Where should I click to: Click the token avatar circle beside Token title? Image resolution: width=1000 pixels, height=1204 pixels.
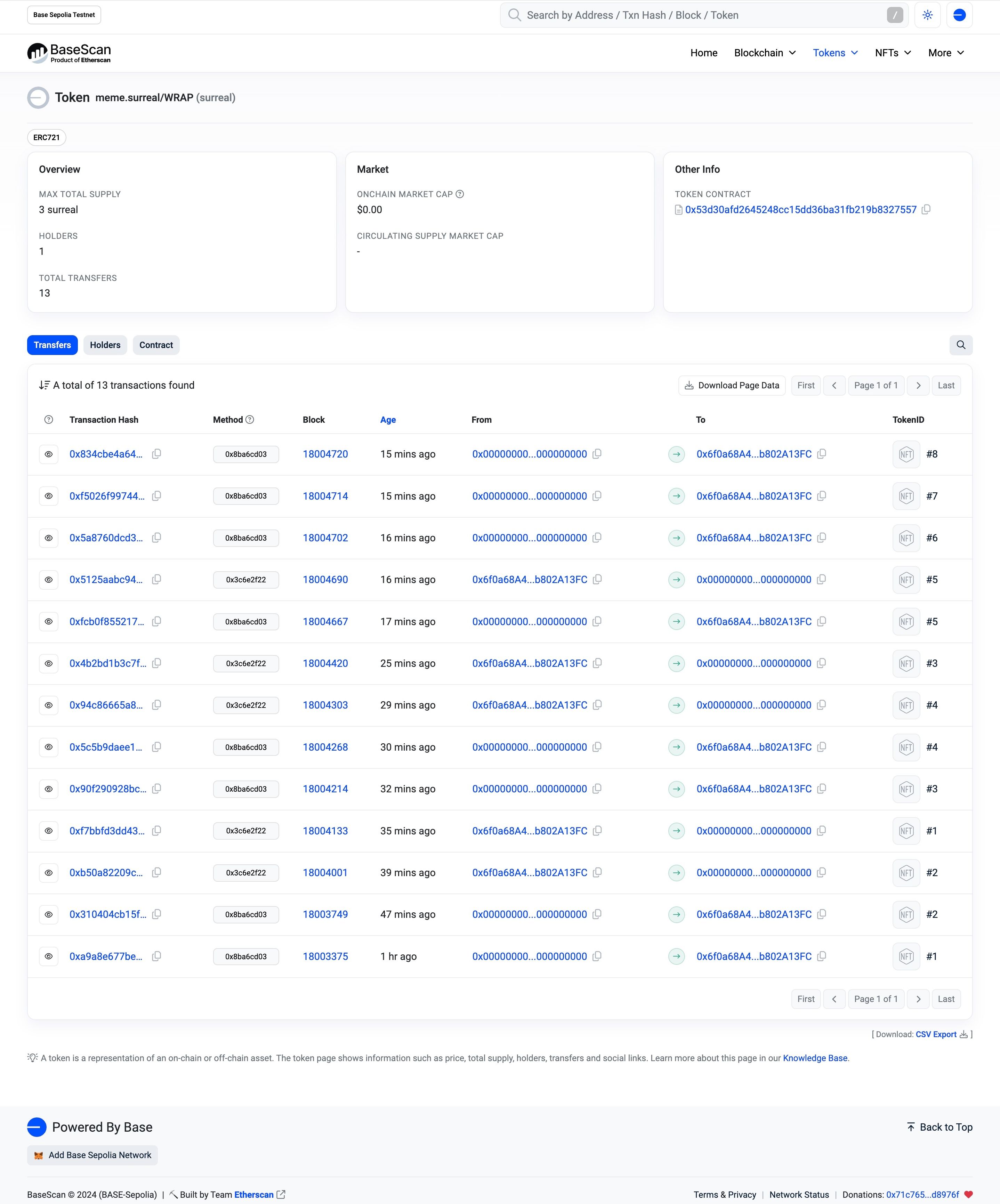click(38, 97)
